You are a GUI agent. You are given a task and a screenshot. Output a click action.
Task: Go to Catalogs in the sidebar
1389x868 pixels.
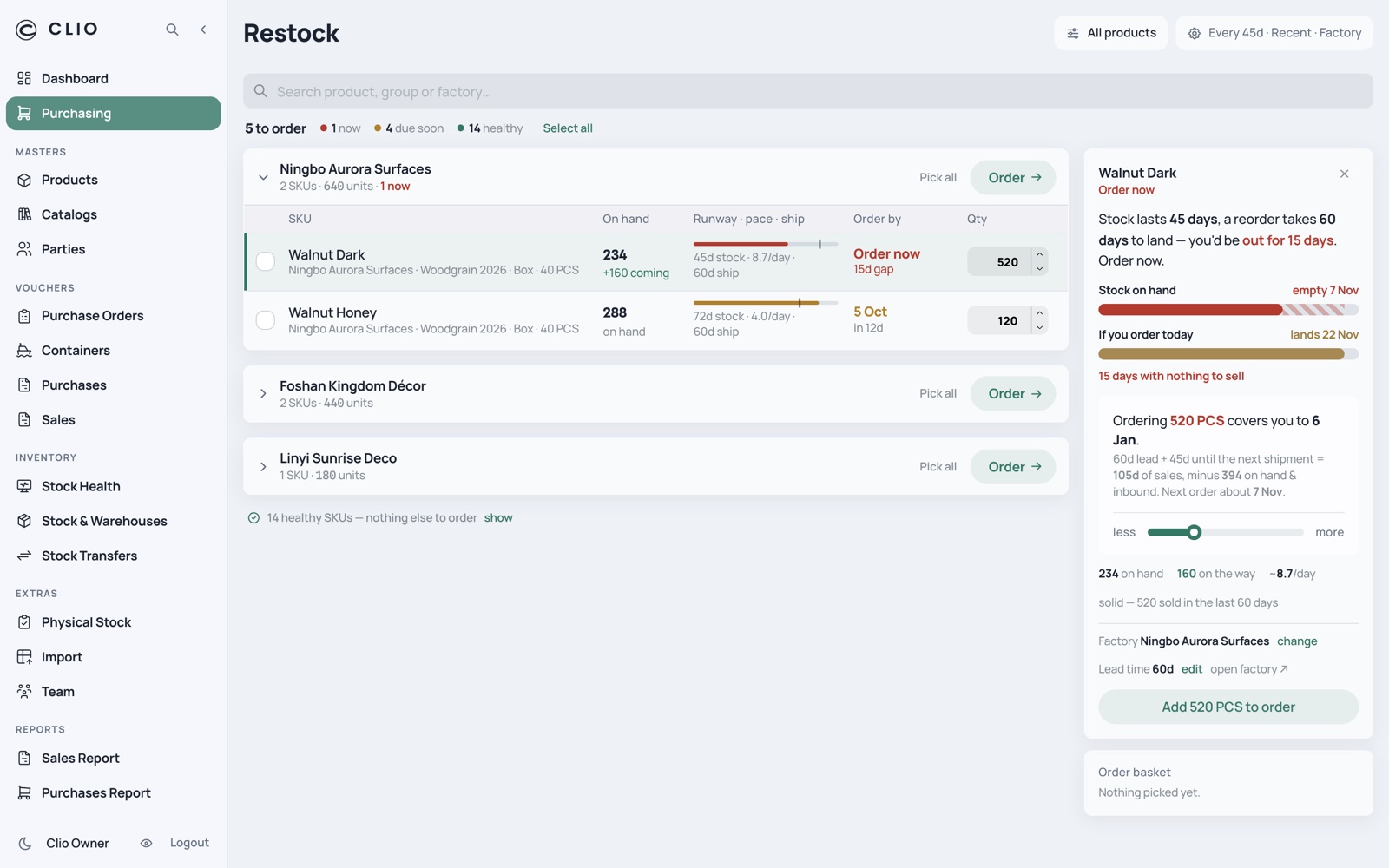point(113,214)
